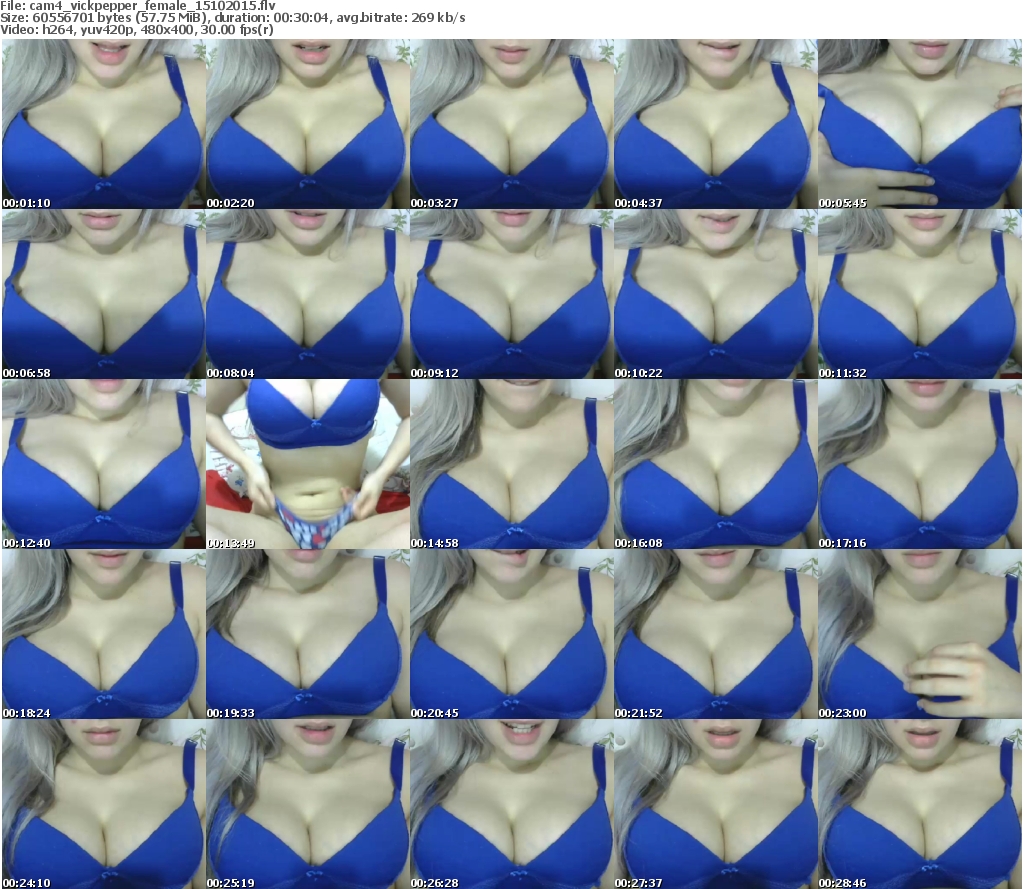Choose the thumbnail stamped 00:06:58
This screenshot has width=1024, height=889.
103,294
